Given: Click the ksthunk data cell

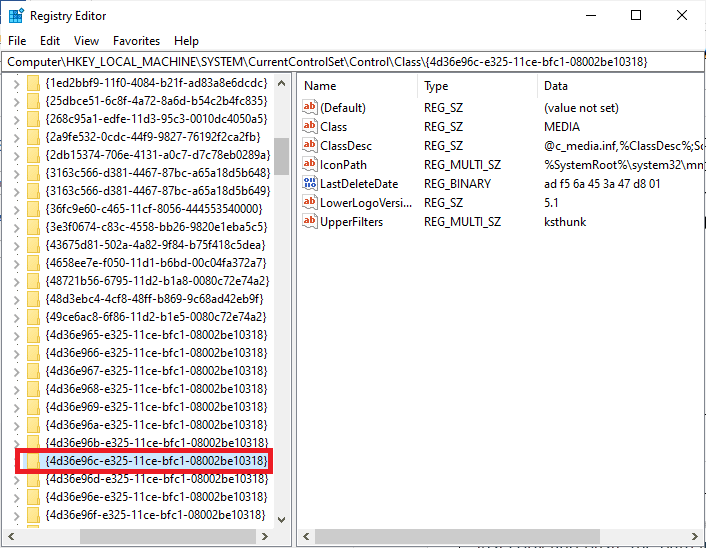Looking at the screenshot, I should pyautogui.click(x=565, y=222).
